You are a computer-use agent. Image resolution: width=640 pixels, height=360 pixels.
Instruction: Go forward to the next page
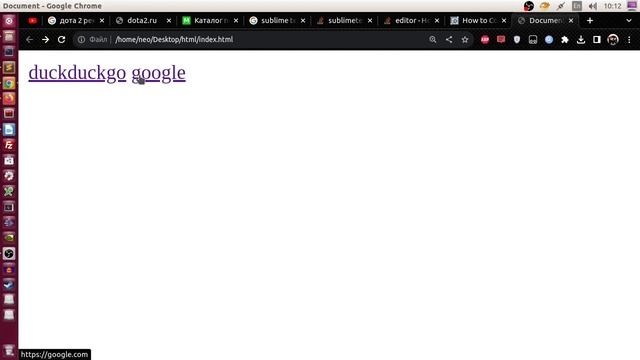(45, 40)
